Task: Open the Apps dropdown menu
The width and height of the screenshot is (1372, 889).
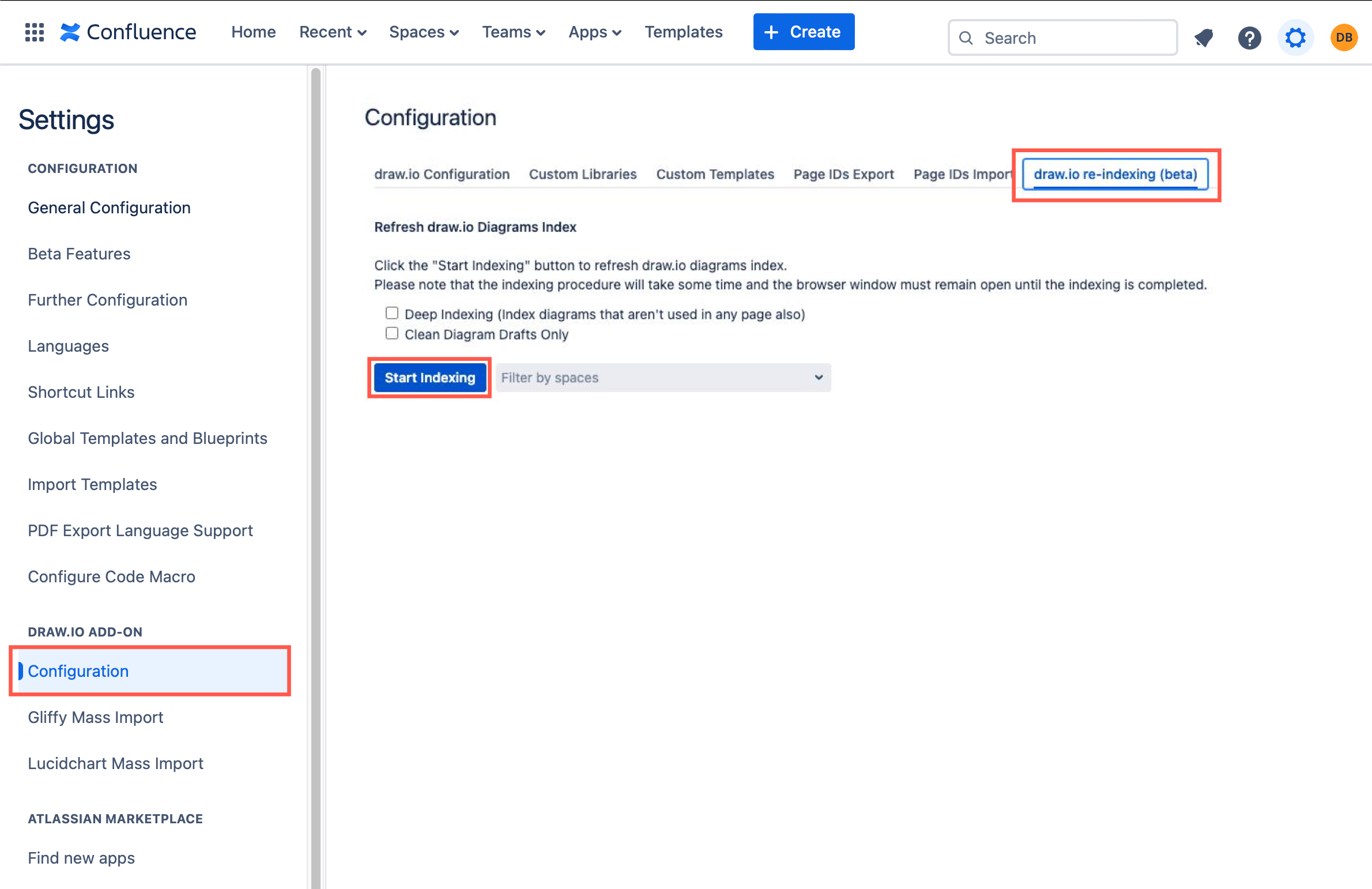Action: 594,32
